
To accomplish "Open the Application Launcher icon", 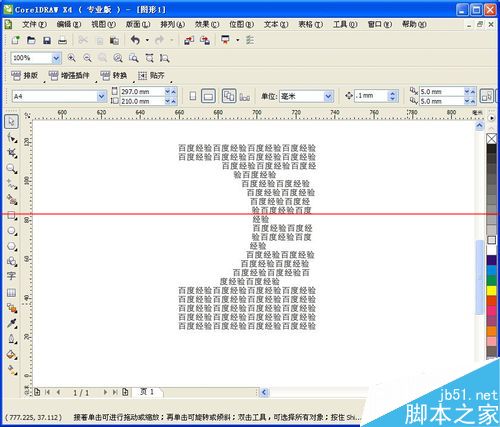I will [226, 40].
